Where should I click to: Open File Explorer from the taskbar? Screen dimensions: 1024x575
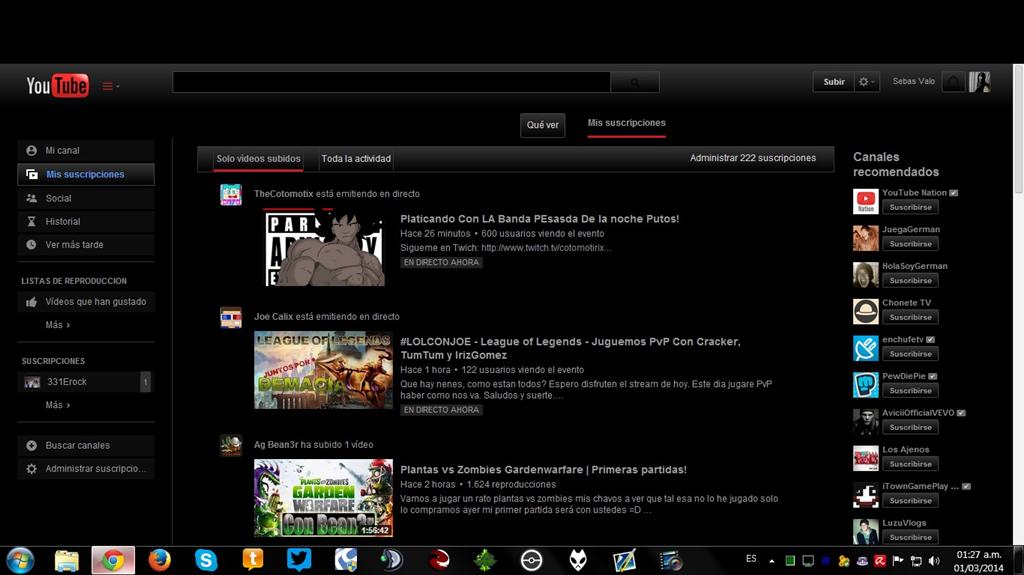click(67, 561)
